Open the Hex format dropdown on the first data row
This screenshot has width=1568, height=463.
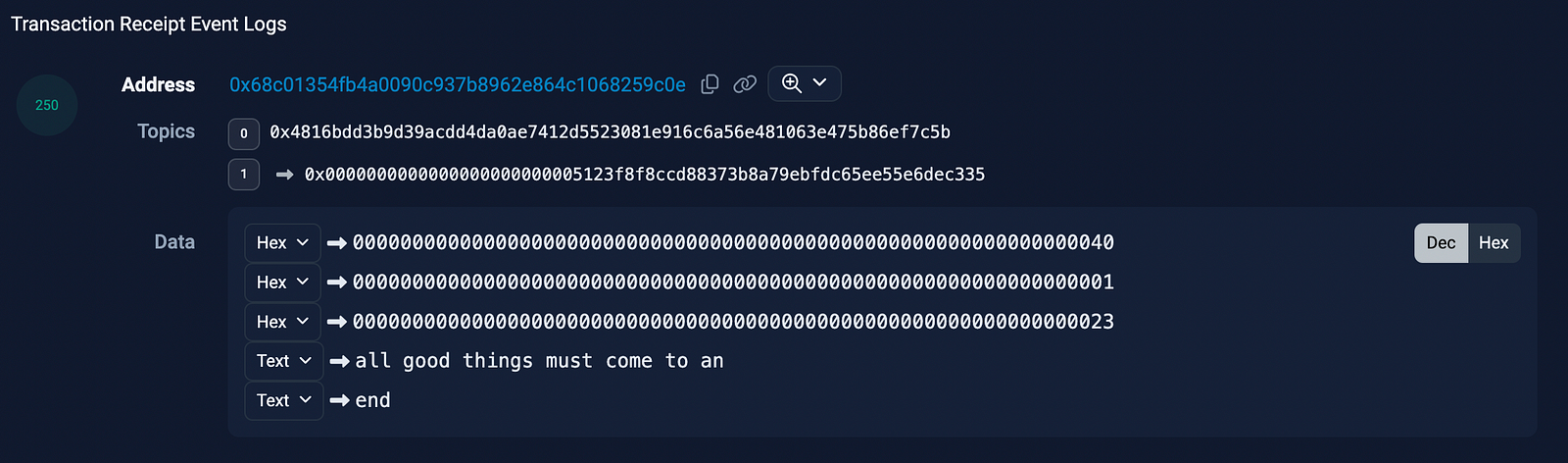(x=282, y=242)
